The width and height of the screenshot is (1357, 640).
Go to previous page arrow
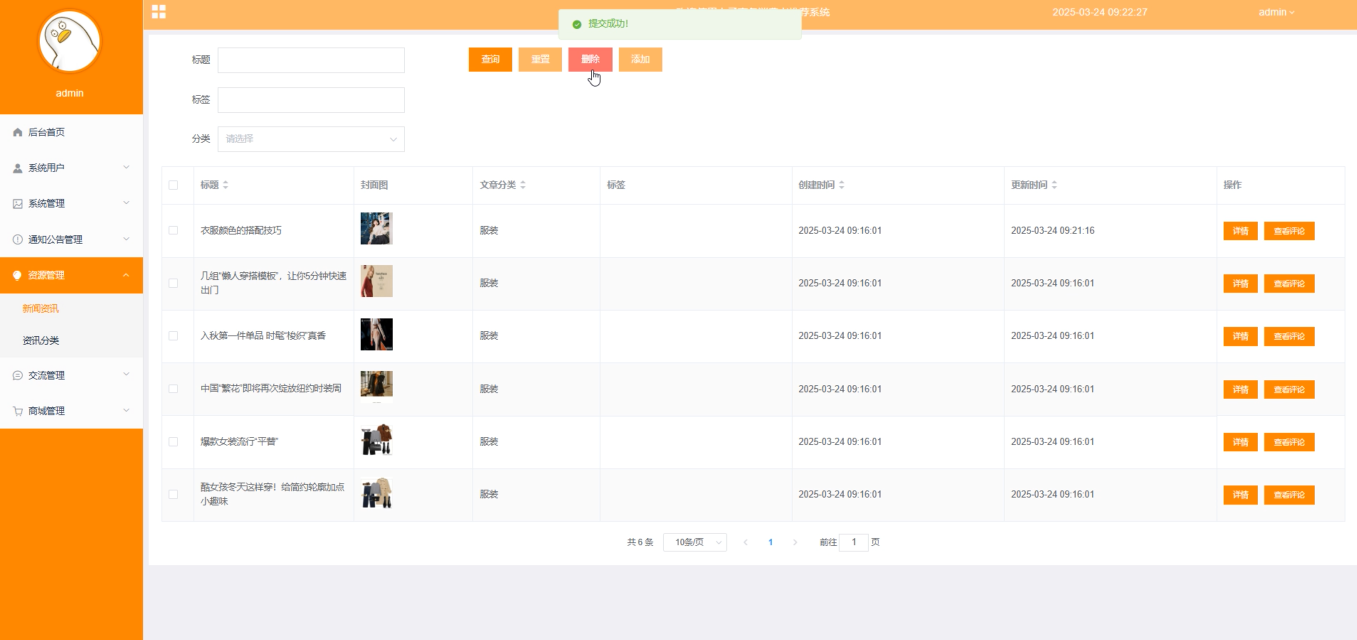click(x=746, y=542)
